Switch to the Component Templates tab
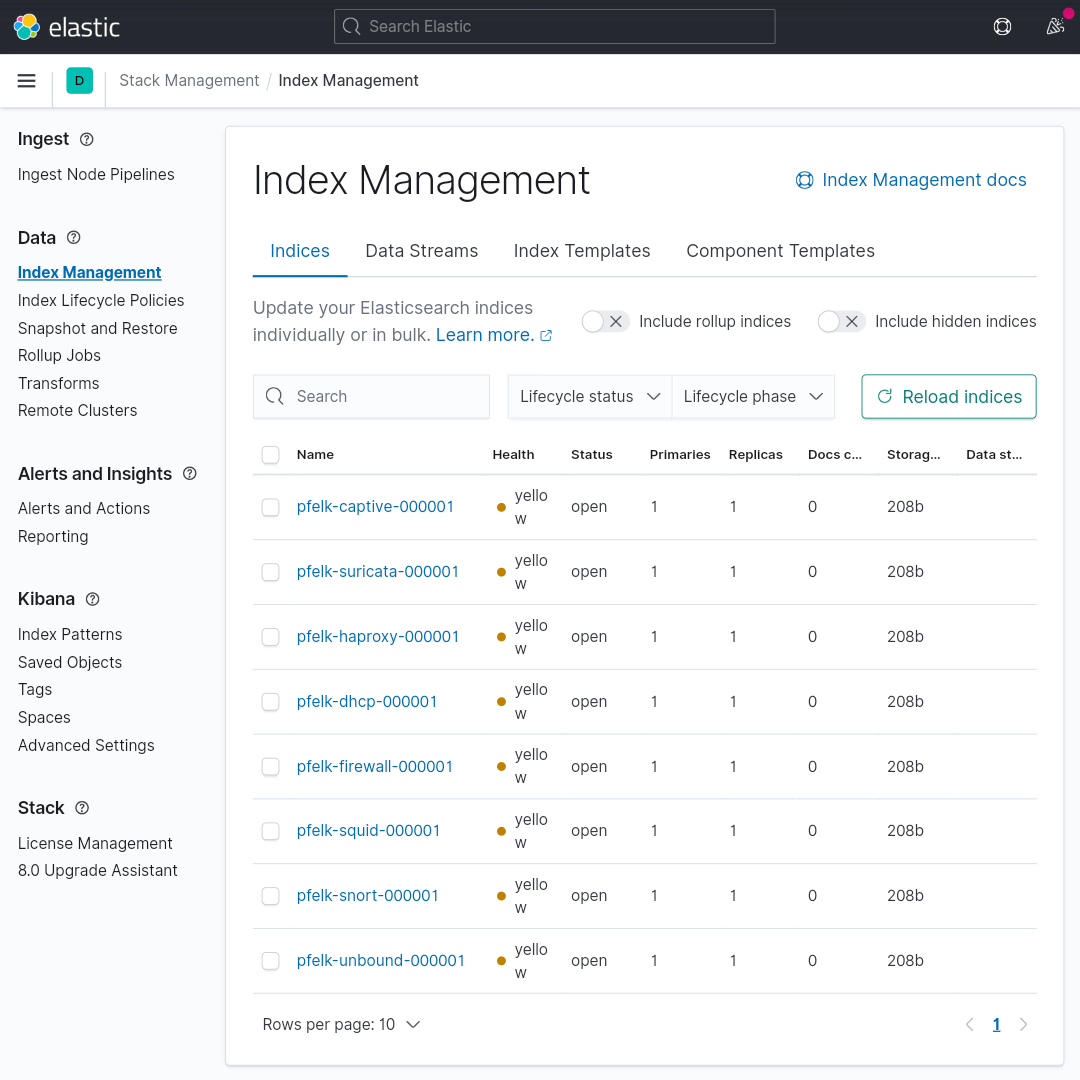1080x1080 pixels. (780, 251)
